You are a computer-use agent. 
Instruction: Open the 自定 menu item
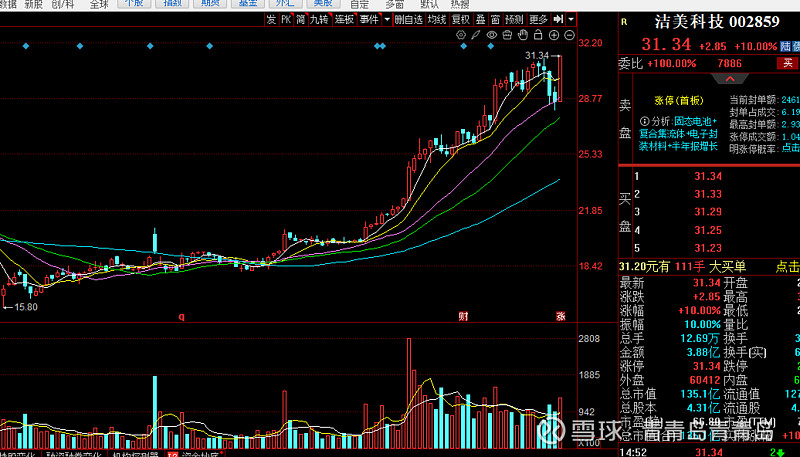click(360, 4)
